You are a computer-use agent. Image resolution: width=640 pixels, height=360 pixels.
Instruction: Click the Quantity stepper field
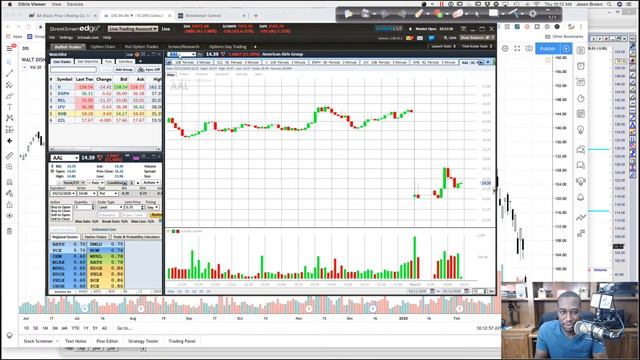(84, 207)
